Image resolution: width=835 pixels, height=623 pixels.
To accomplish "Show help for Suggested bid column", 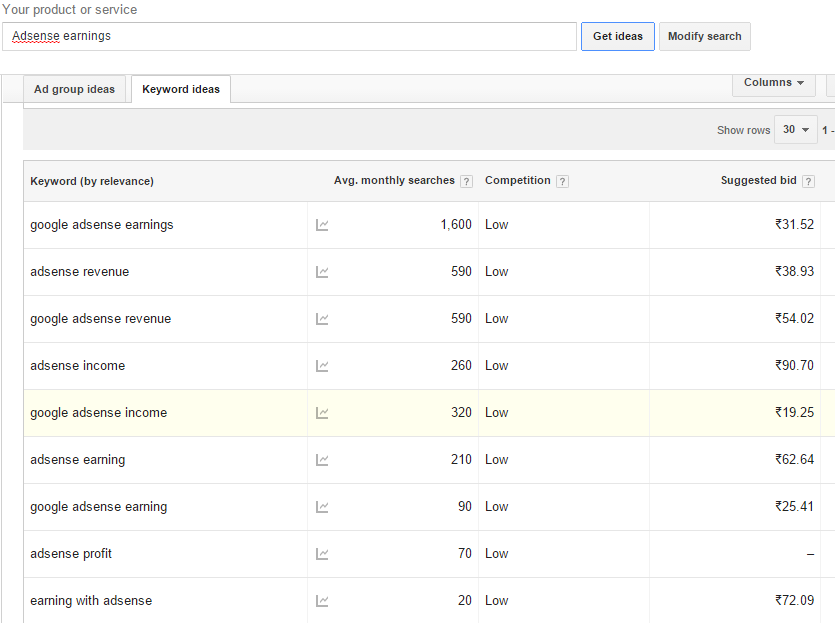I will (x=808, y=182).
